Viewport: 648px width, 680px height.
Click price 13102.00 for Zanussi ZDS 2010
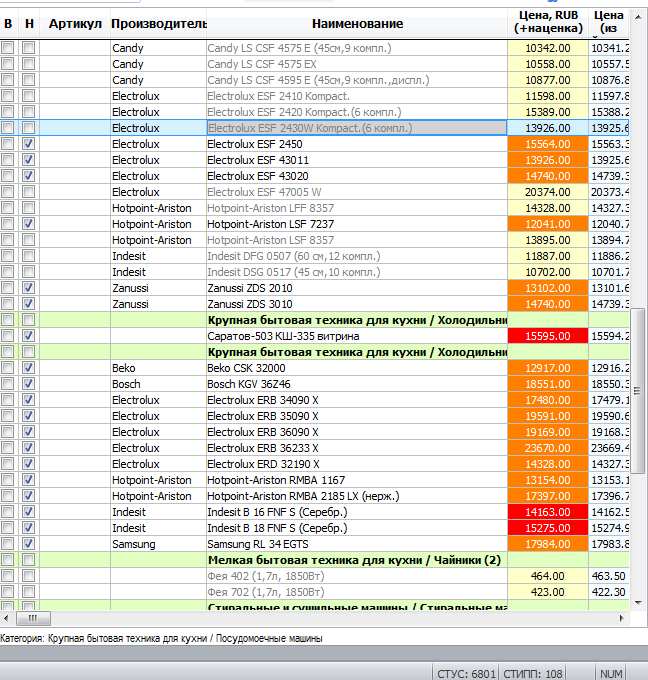coord(548,288)
